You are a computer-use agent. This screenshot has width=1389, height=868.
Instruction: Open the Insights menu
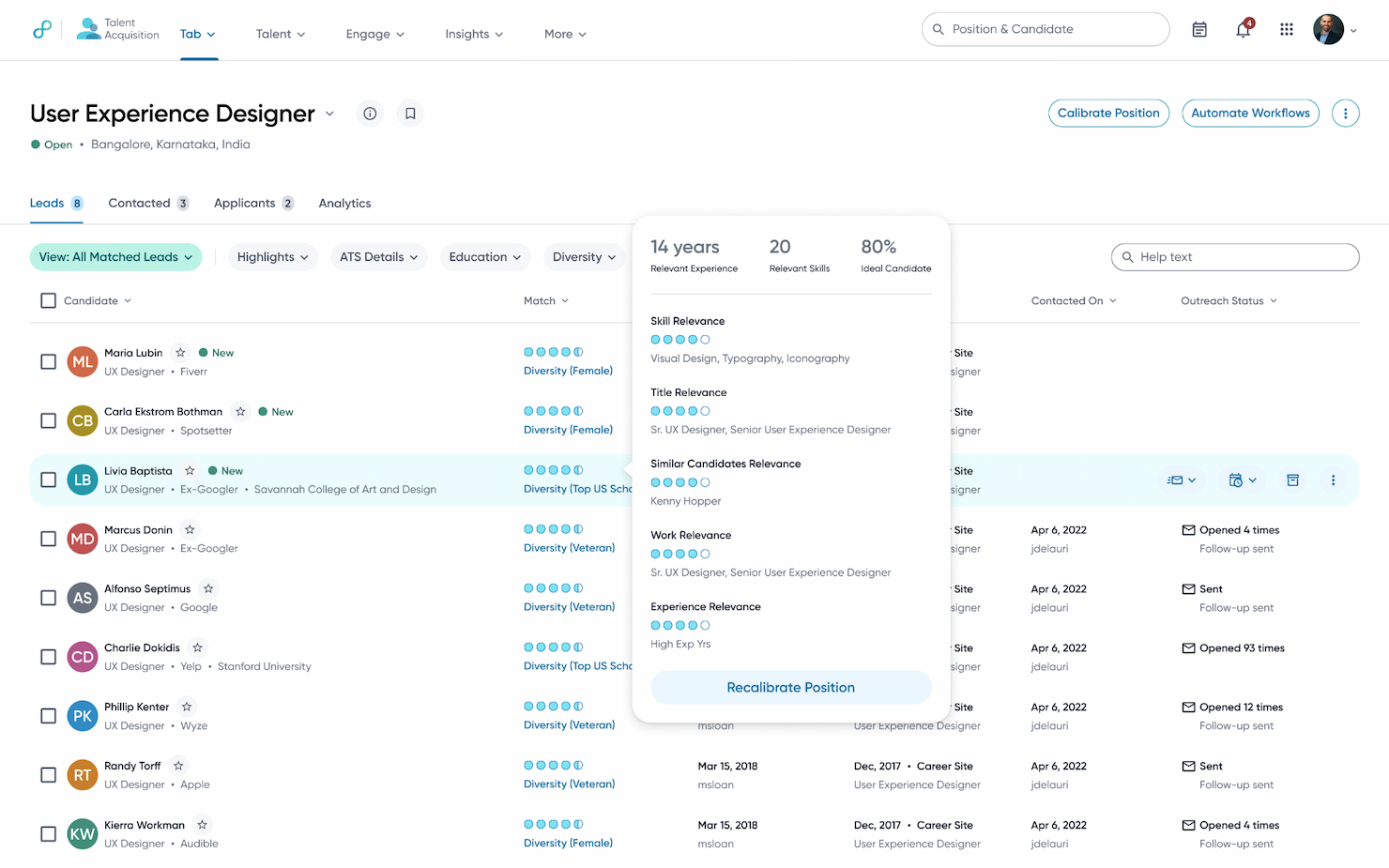click(473, 34)
